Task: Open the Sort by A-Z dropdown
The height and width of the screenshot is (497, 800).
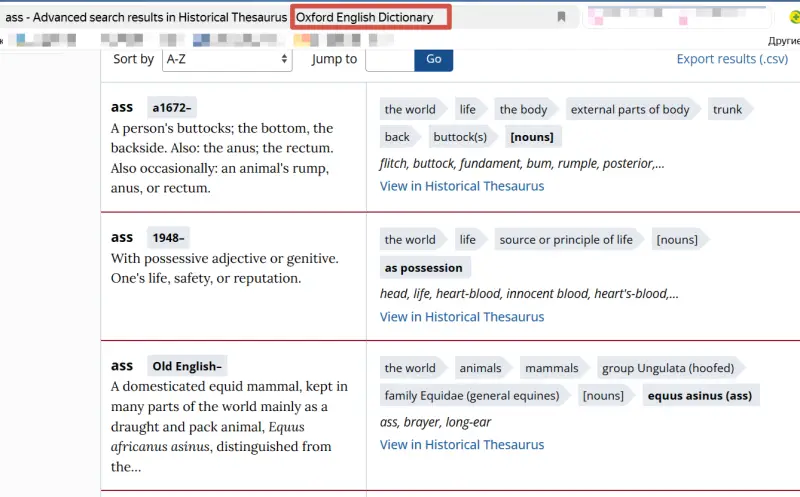Action: pos(227,59)
